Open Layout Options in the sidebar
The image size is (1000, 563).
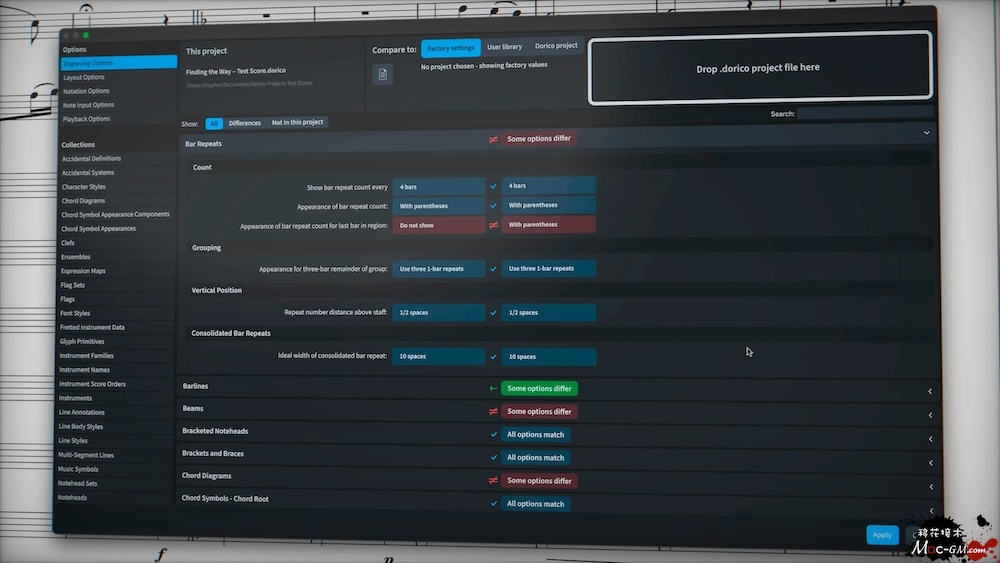[x=84, y=77]
